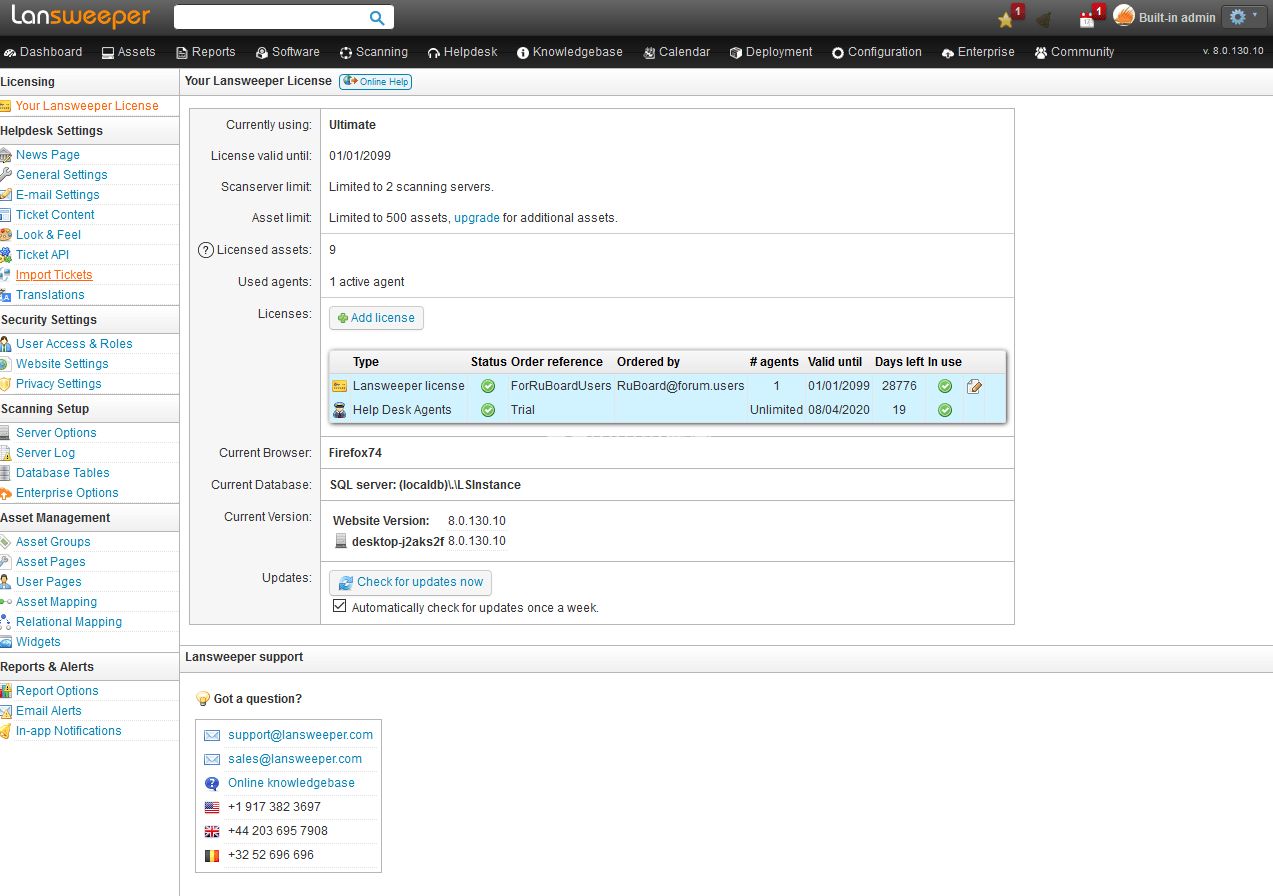Open the calendar notification icon
Screen dimensions: 1273x896
pos(1087,19)
